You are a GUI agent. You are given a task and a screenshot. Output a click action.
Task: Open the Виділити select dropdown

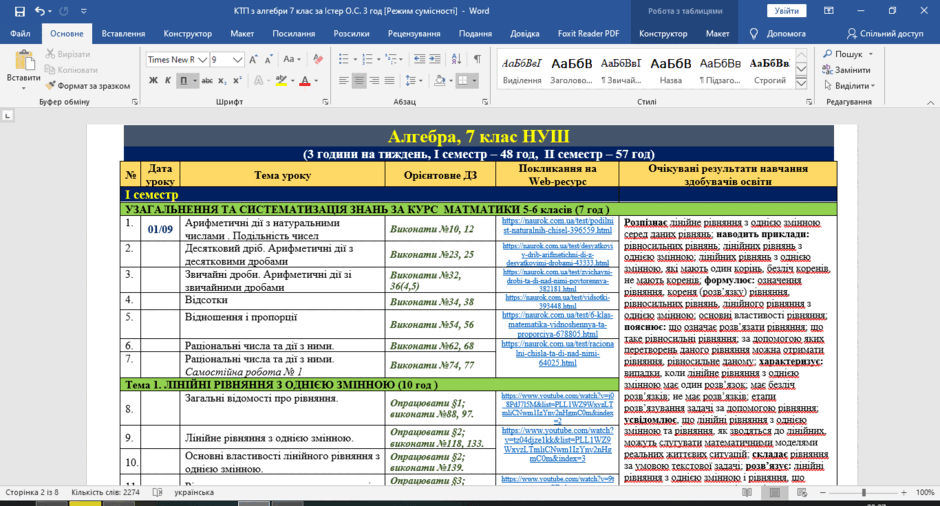(849, 86)
